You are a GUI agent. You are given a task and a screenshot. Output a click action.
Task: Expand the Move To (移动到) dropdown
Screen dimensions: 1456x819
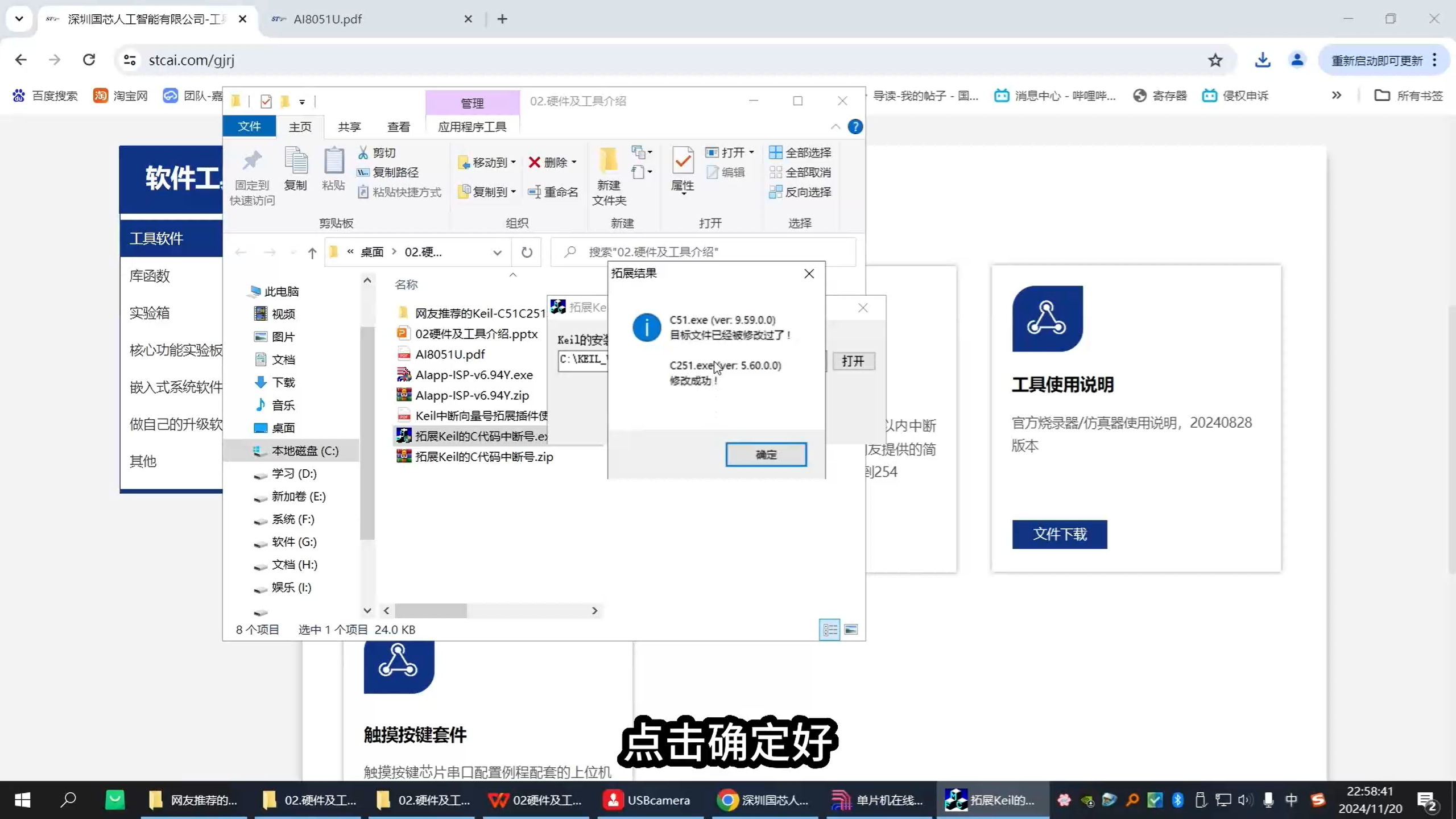pyautogui.click(x=513, y=163)
